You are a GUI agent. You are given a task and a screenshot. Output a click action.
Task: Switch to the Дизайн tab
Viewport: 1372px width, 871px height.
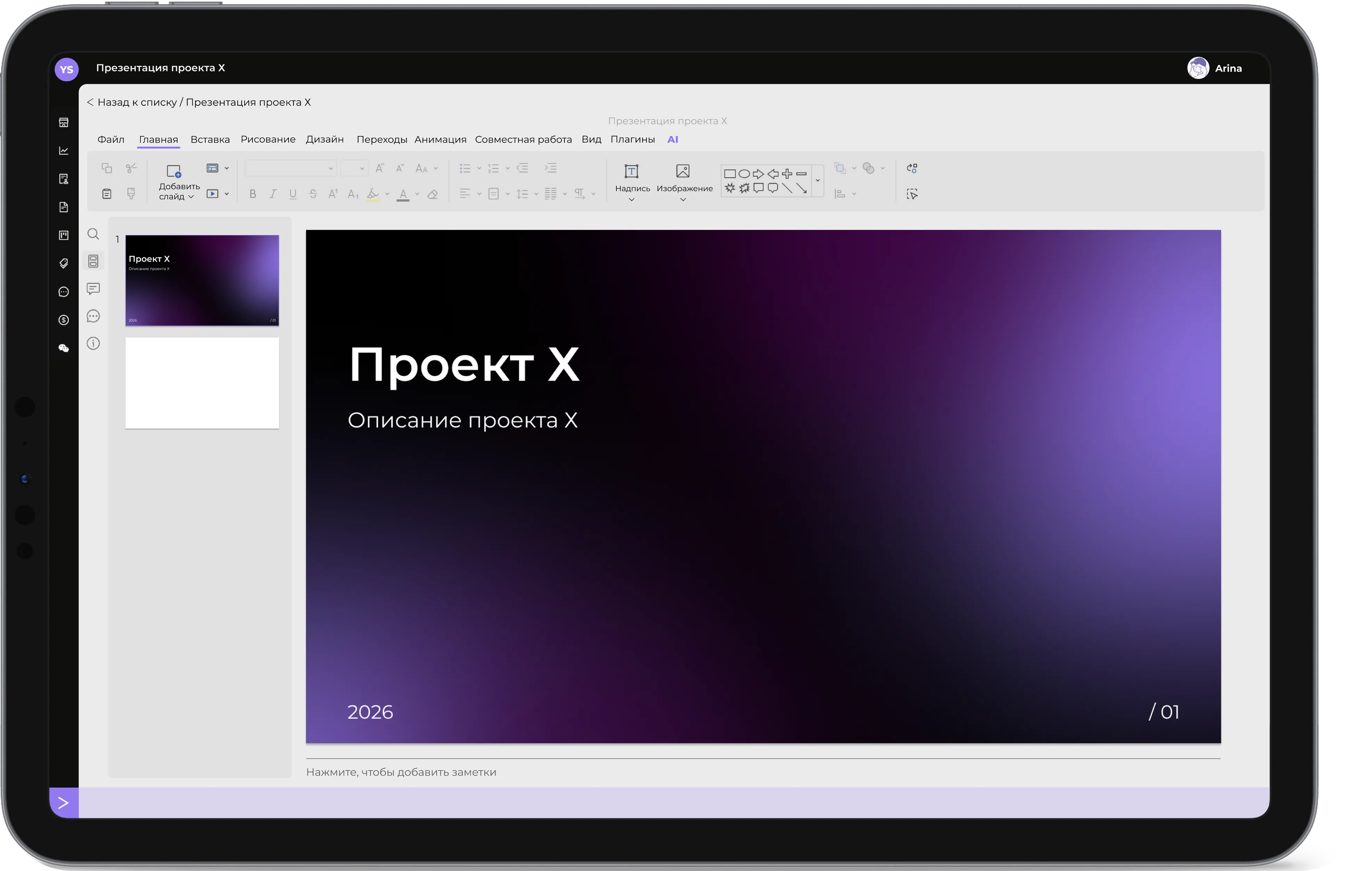coord(324,139)
